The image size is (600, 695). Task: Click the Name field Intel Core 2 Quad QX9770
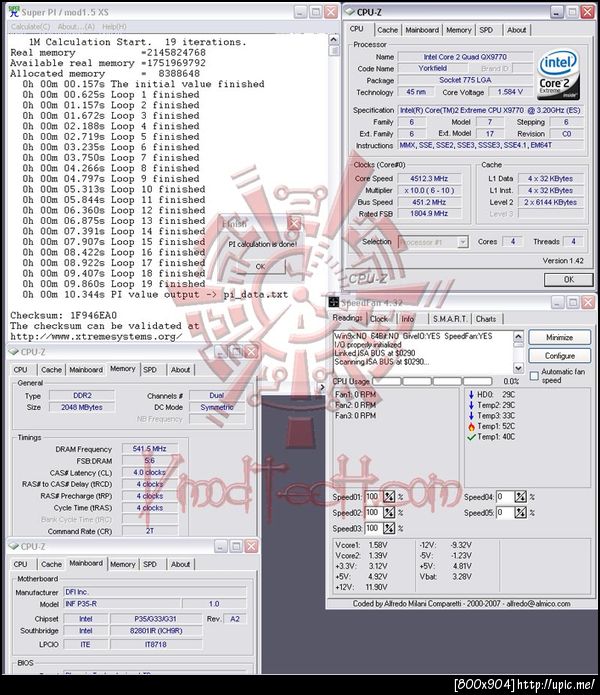click(x=465, y=57)
